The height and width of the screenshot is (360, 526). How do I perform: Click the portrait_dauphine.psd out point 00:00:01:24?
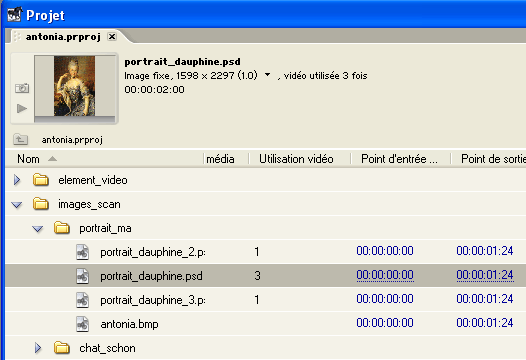click(485, 275)
